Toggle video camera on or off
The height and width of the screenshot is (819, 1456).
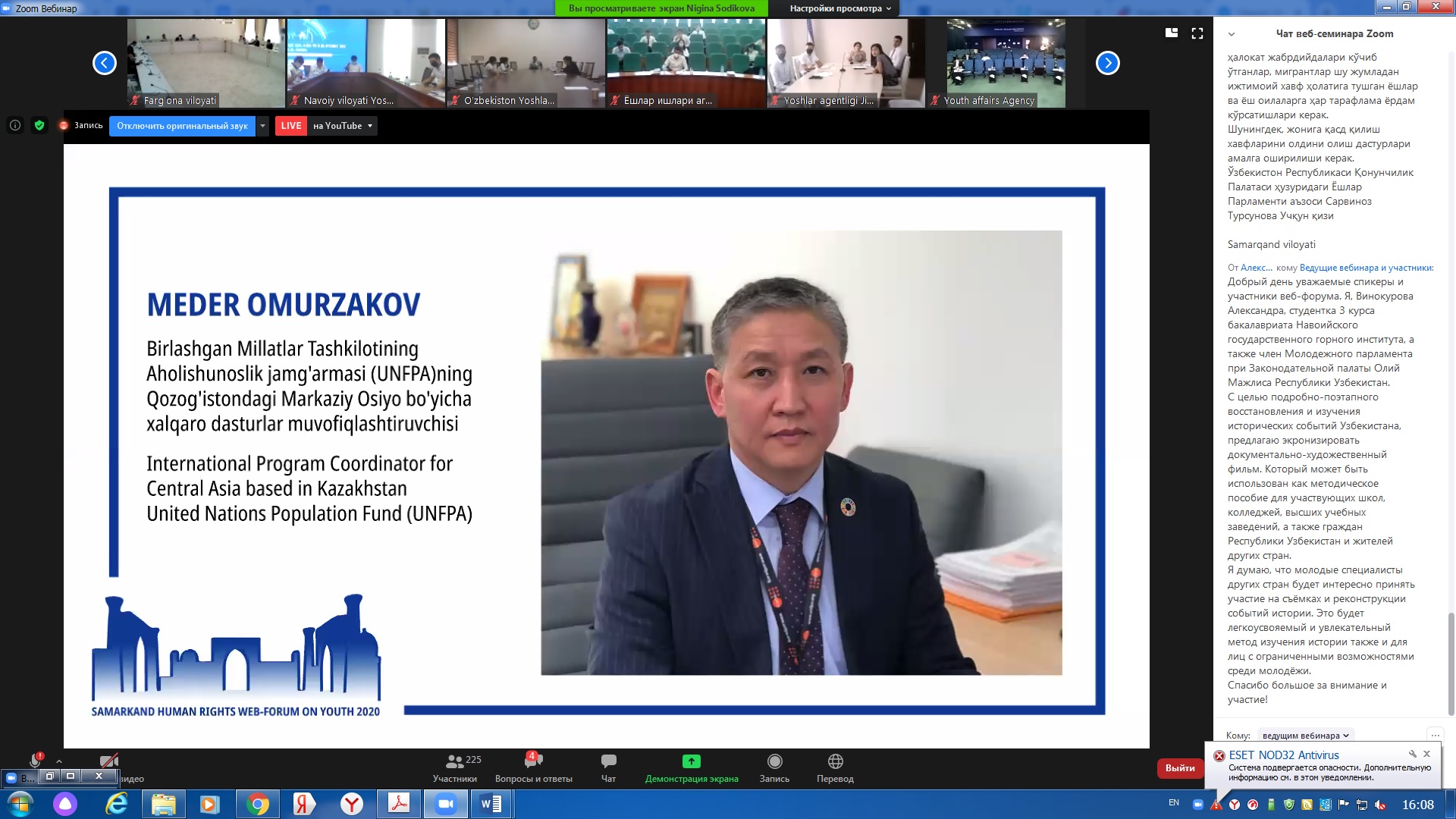pos(109,761)
